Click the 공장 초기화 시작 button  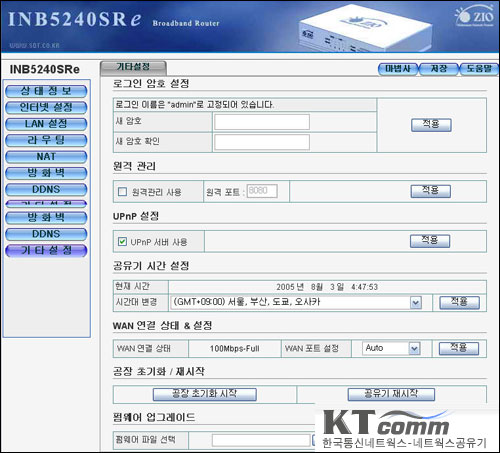click(205, 394)
